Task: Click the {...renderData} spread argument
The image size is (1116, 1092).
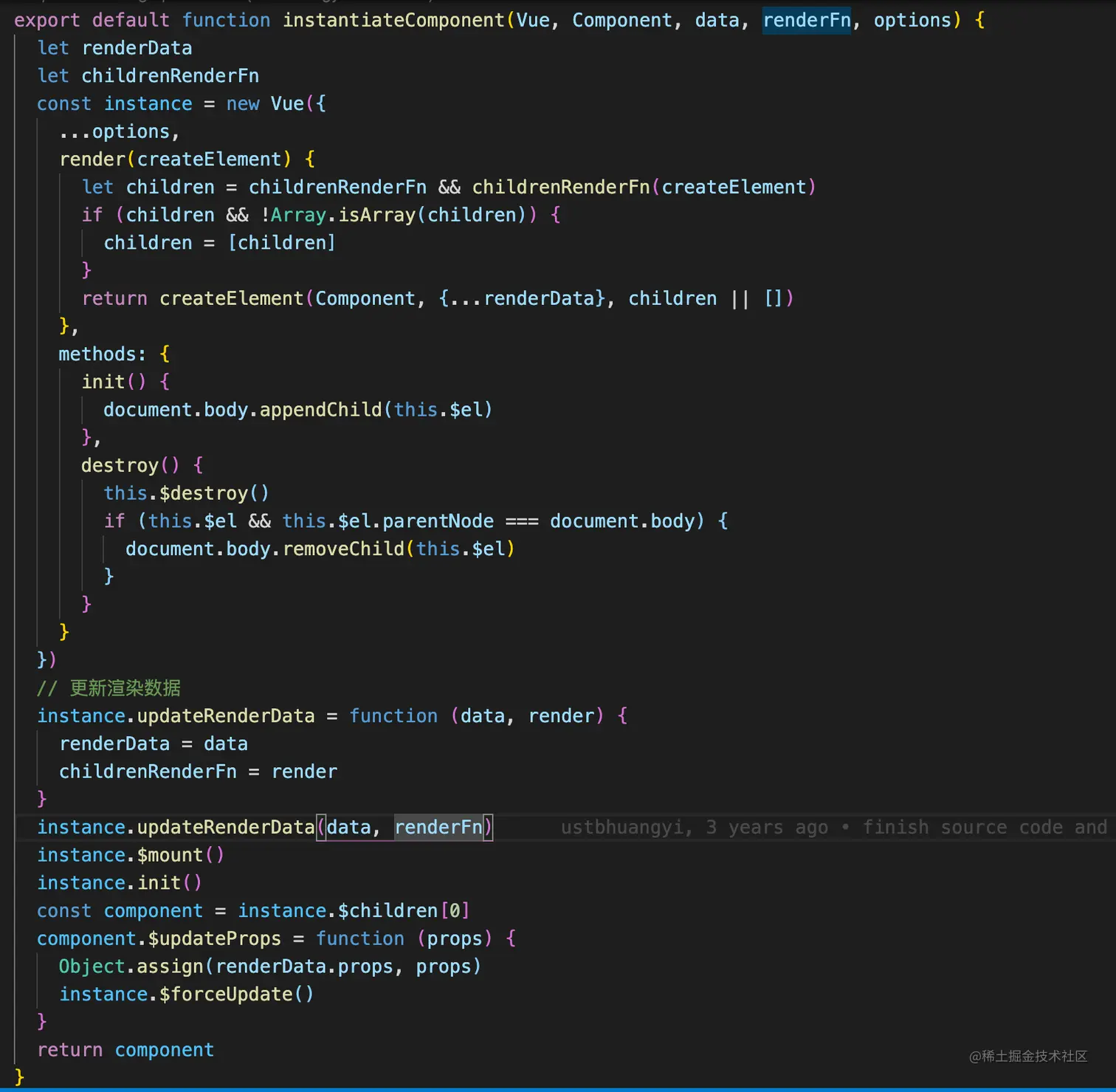Action: coord(522,298)
